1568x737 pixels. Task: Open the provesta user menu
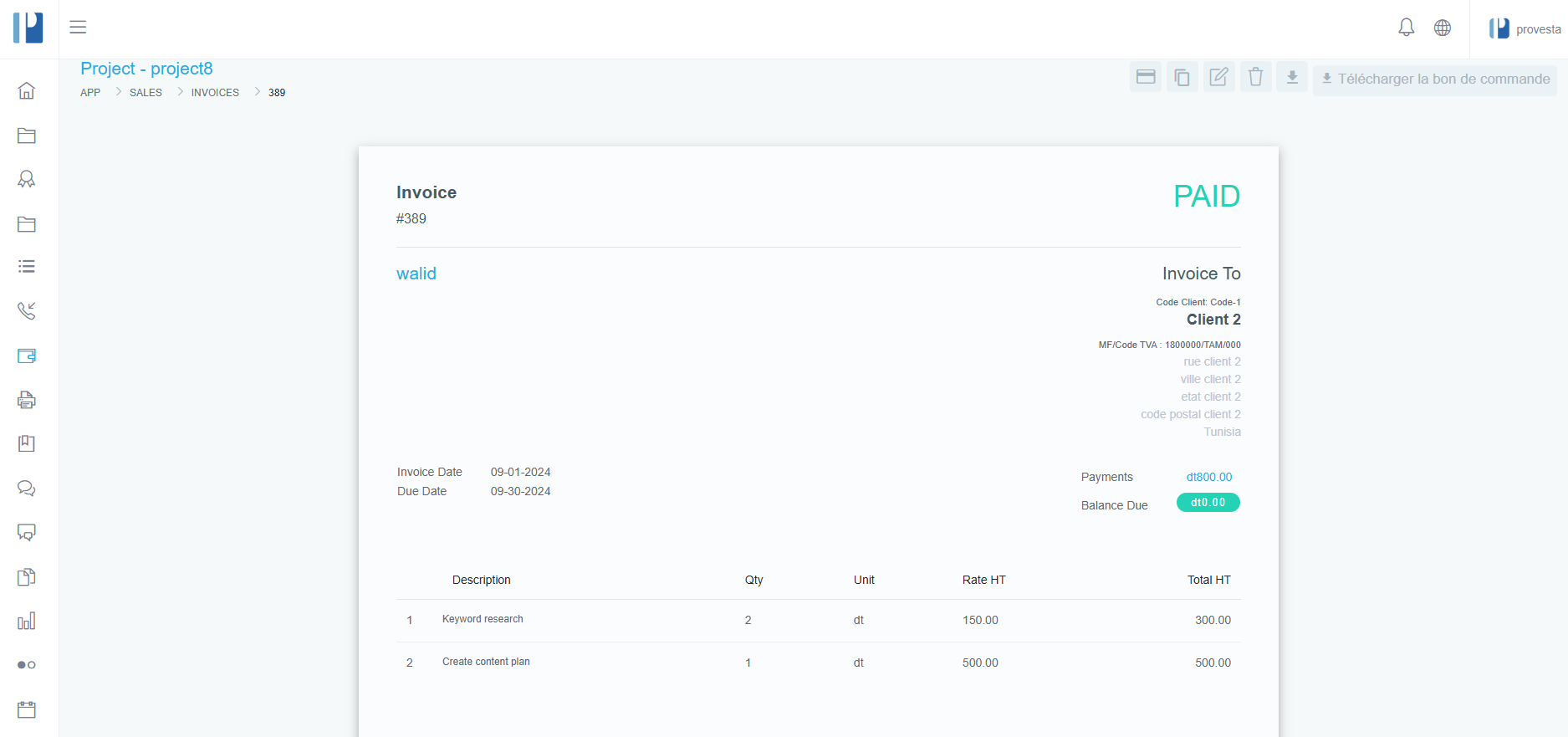tap(1525, 29)
